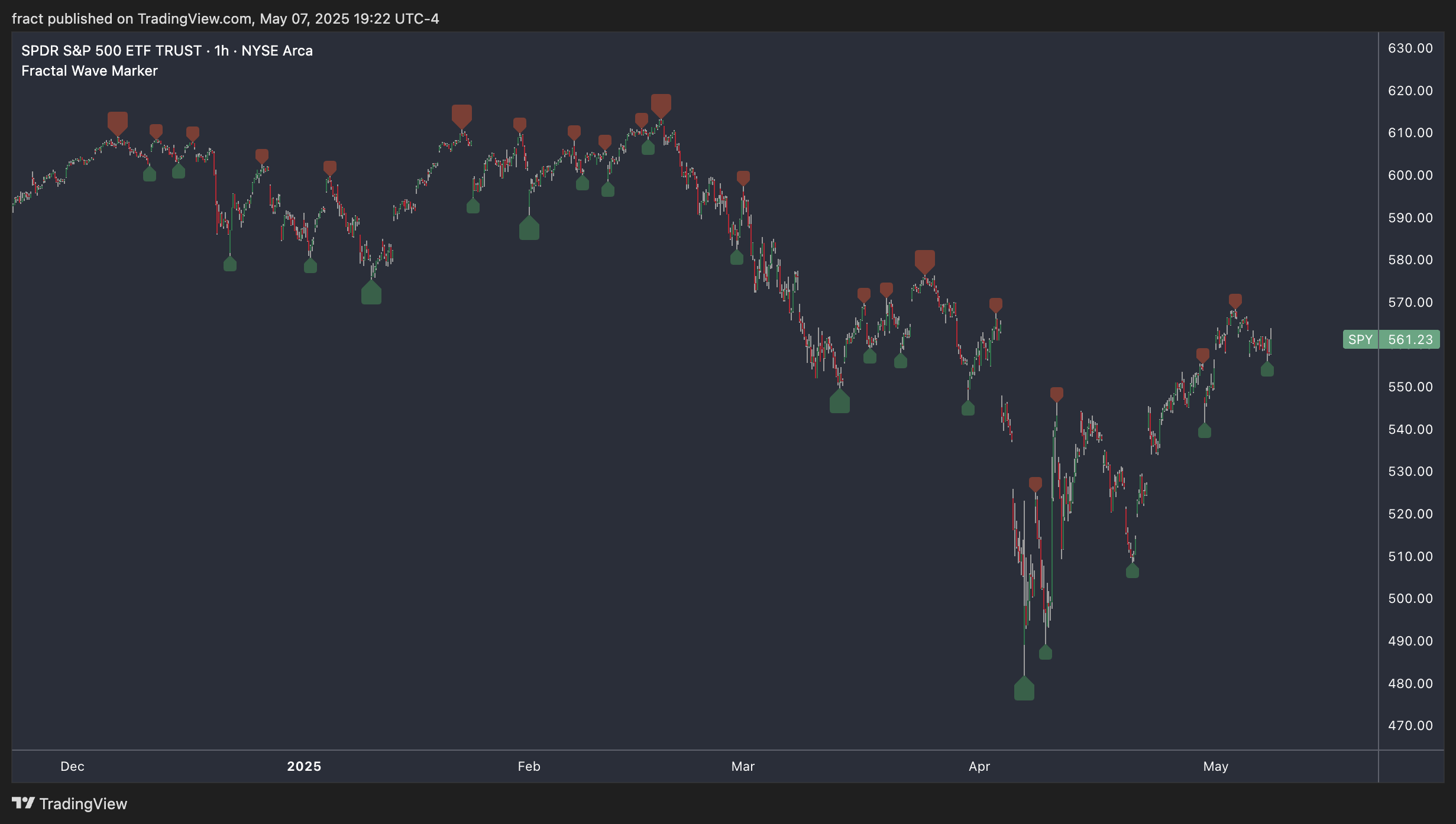Screen dimensions: 1456x824
Task: Click the published-on TradingView.com header text
Action: 225,19
